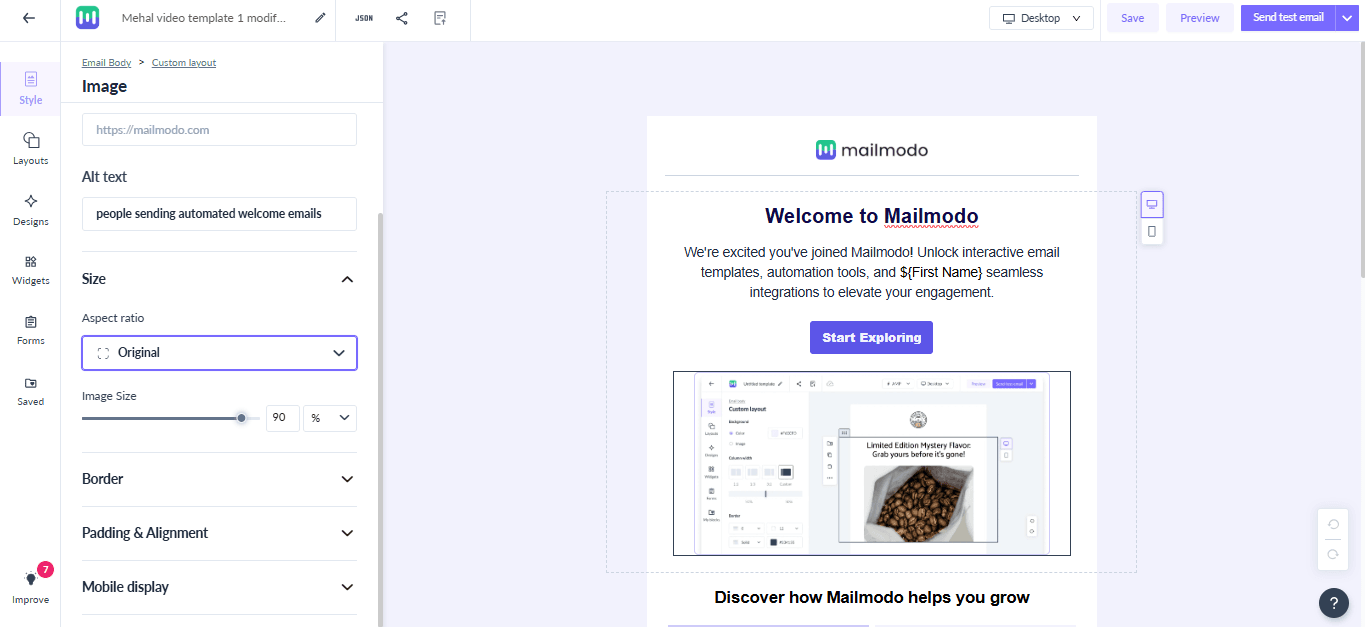Open the Desktop preview mode dropdown
Screen dimensions: 1365x627
(1041, 18)
